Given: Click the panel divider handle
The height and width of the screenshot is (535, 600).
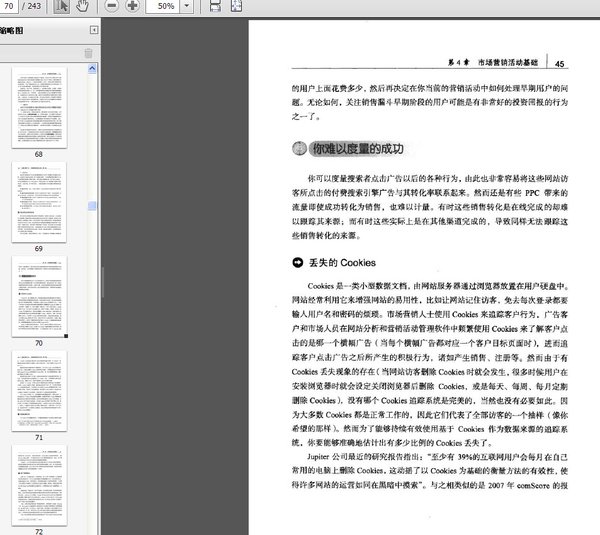Looking at the screenshot, I should click(x=103, y=282).
